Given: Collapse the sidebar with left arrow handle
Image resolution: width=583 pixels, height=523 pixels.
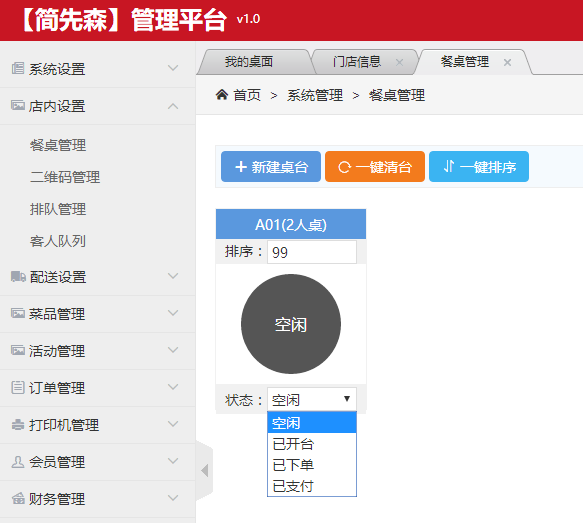Looking at the screenshot, I should [x=204, y=471].
